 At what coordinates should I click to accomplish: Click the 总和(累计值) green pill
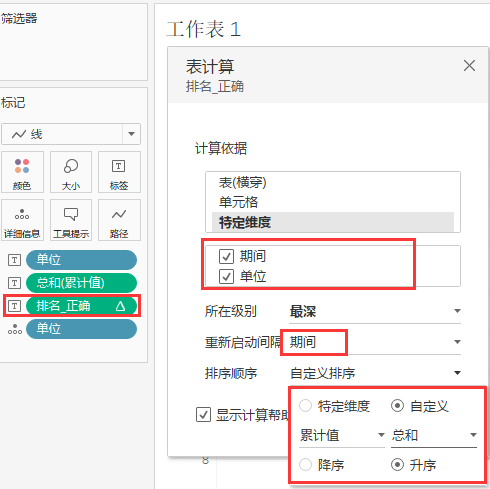click(x=81, y=283)
